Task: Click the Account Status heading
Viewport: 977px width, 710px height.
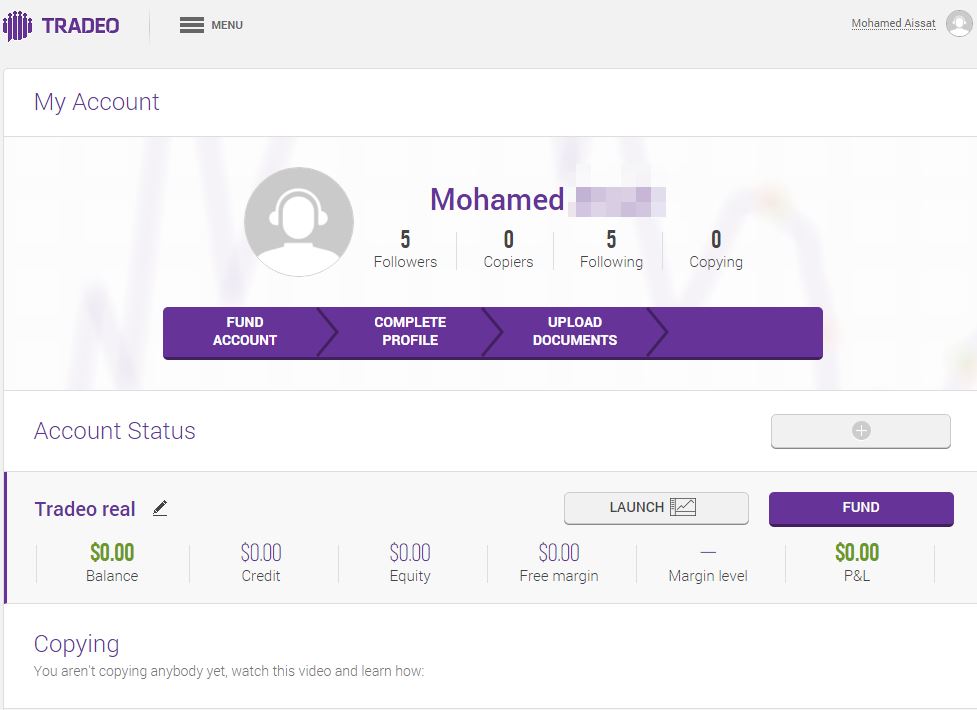Action: [115, 431]
